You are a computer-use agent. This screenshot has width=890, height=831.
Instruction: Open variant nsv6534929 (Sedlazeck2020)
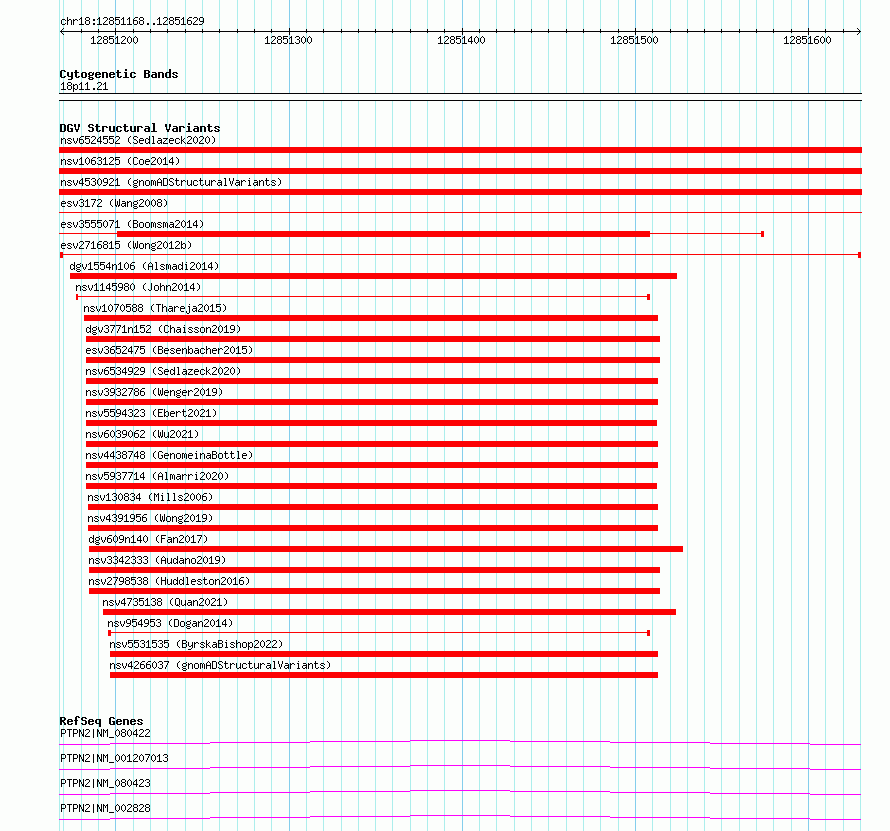click(163, 371)
